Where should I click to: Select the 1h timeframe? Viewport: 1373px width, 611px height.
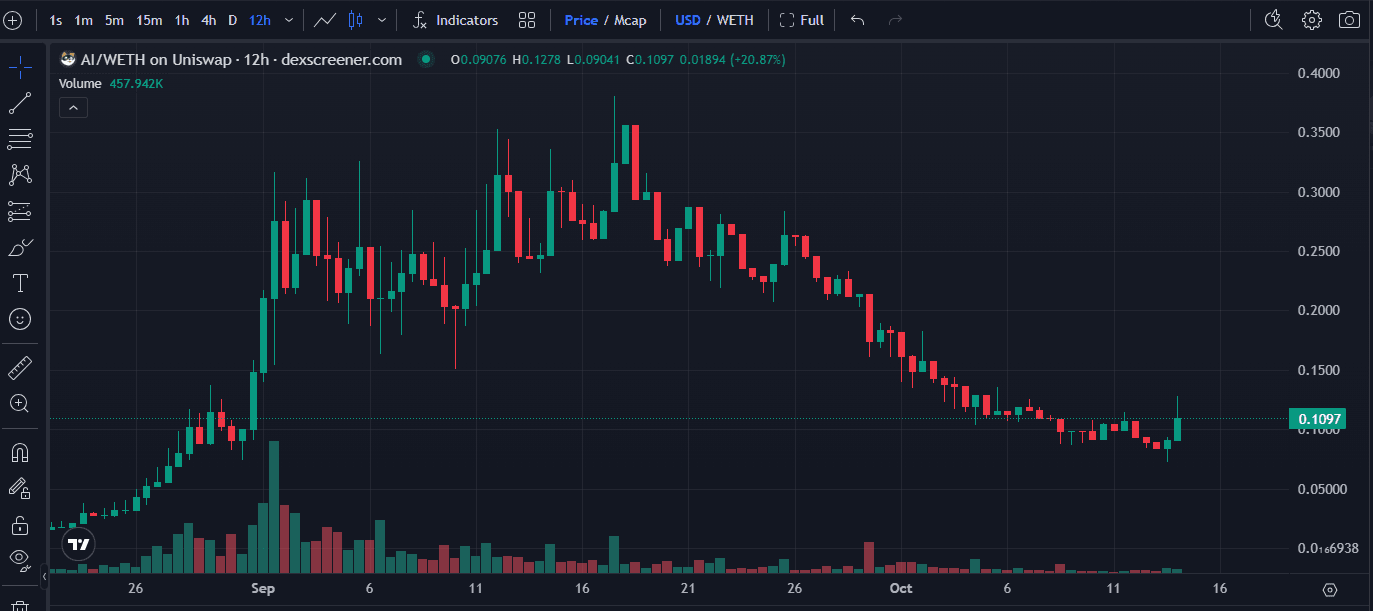[182, 20]
